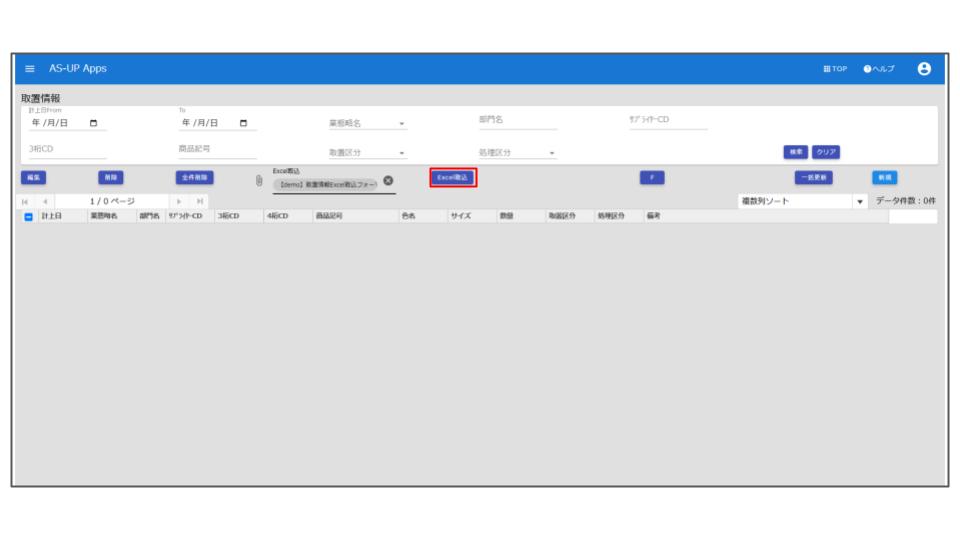Viewport: 960px width, 540px height.
Task: Go to the first page of results
Action: pyautogui.click(x=26, y=202)
